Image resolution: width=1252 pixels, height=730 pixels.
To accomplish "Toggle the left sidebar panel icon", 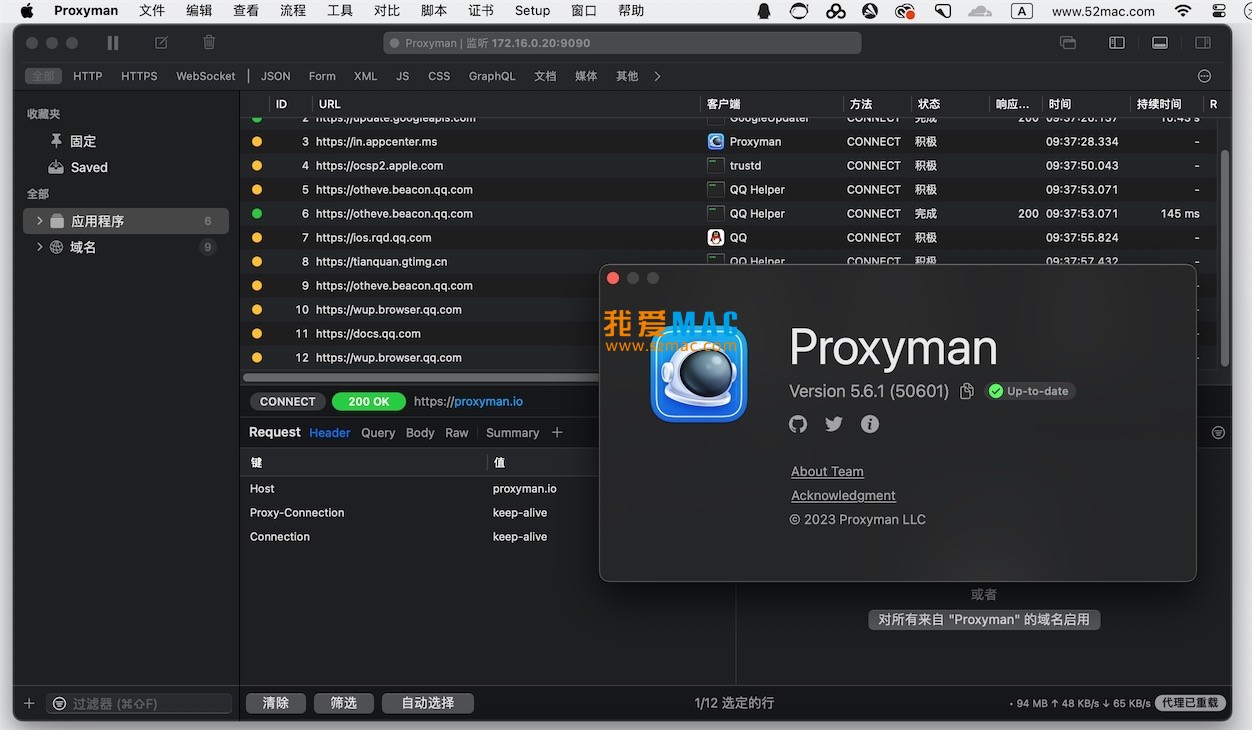I will coord(1117,43).
